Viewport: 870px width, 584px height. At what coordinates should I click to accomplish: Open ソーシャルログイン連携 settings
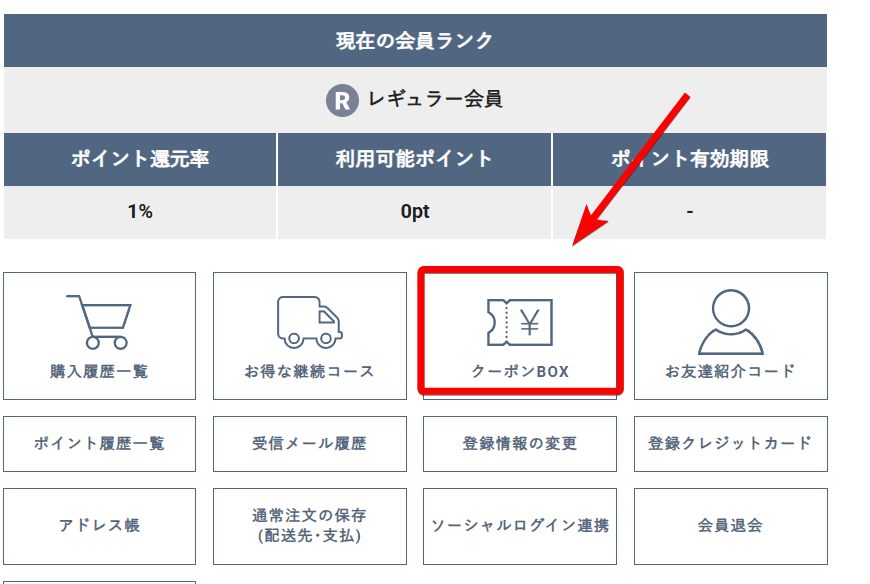point(520,525)
